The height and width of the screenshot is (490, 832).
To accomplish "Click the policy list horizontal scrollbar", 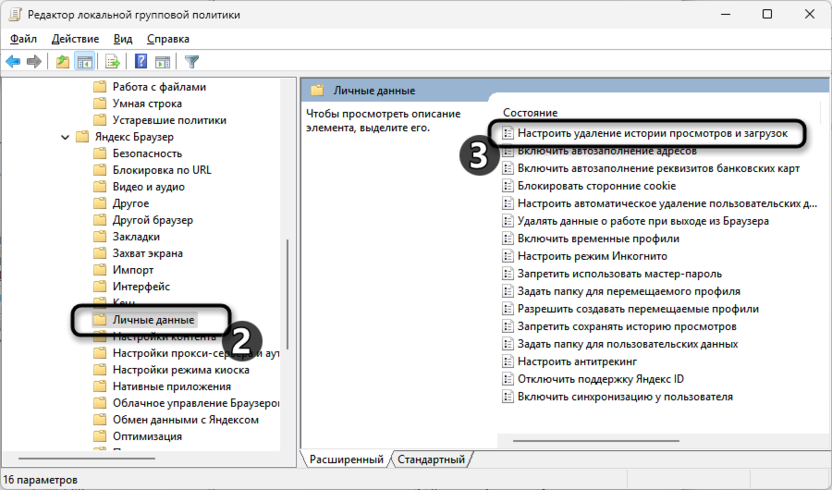I will coord(596,441).
